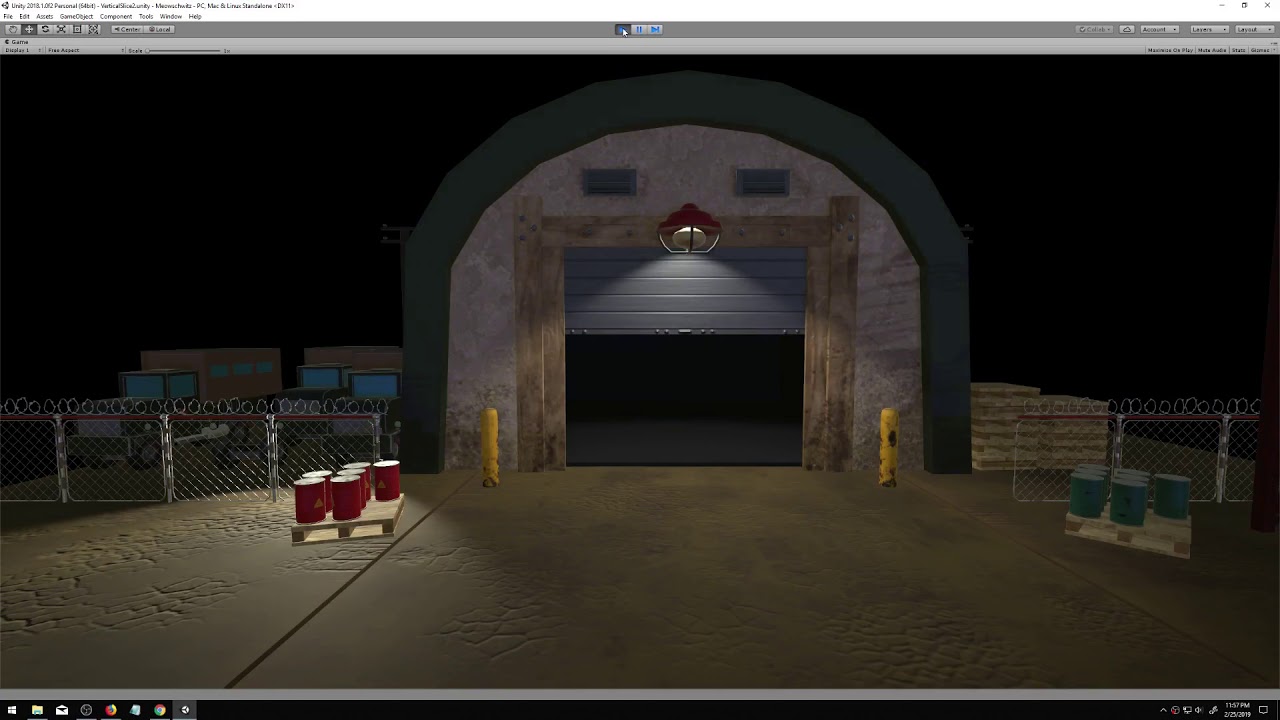Show hidden system tray icons
Image resolution: width=1280 pixels, height=720 pixels.
(1163, 710)
